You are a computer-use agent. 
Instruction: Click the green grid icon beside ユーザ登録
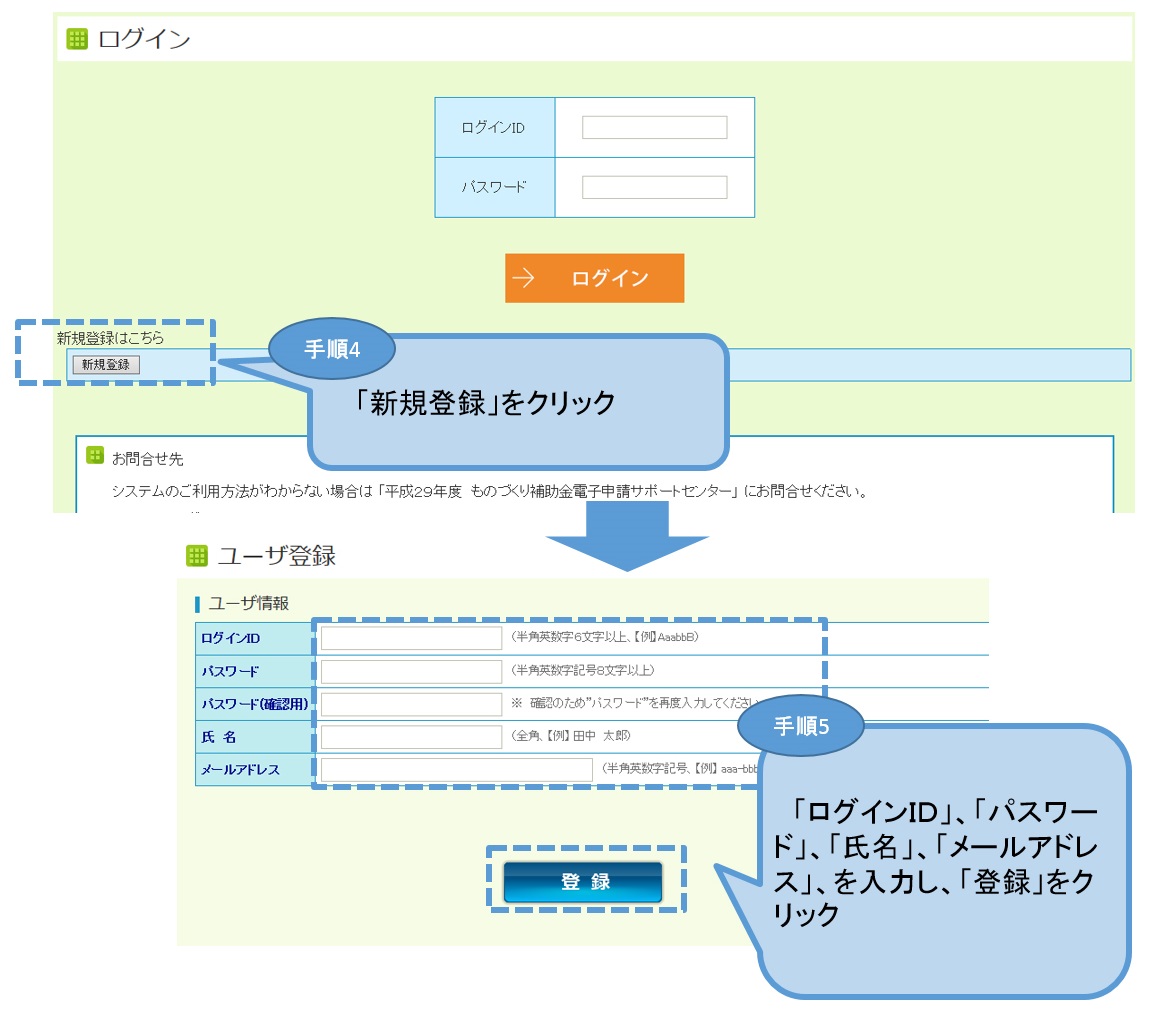197,555
